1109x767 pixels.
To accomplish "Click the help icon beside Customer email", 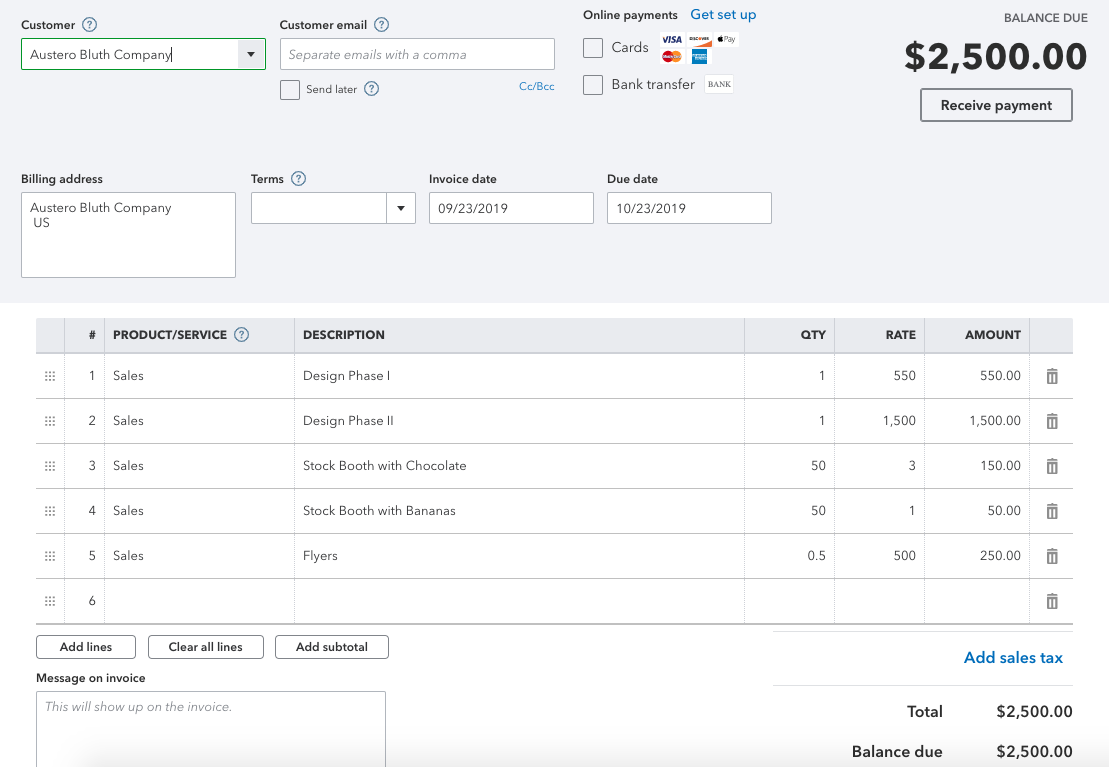I will [x=381, y=25].
